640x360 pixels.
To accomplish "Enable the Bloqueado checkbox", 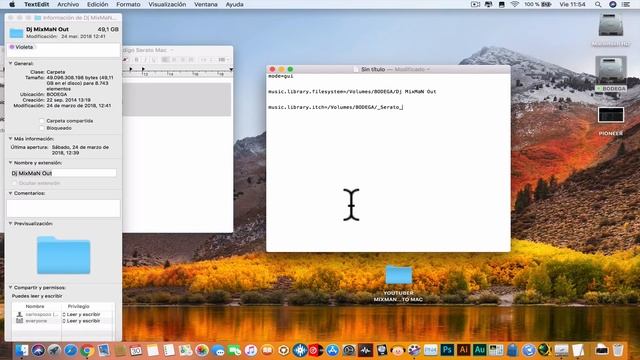I will pyautogui.click(x=42, y=128).
